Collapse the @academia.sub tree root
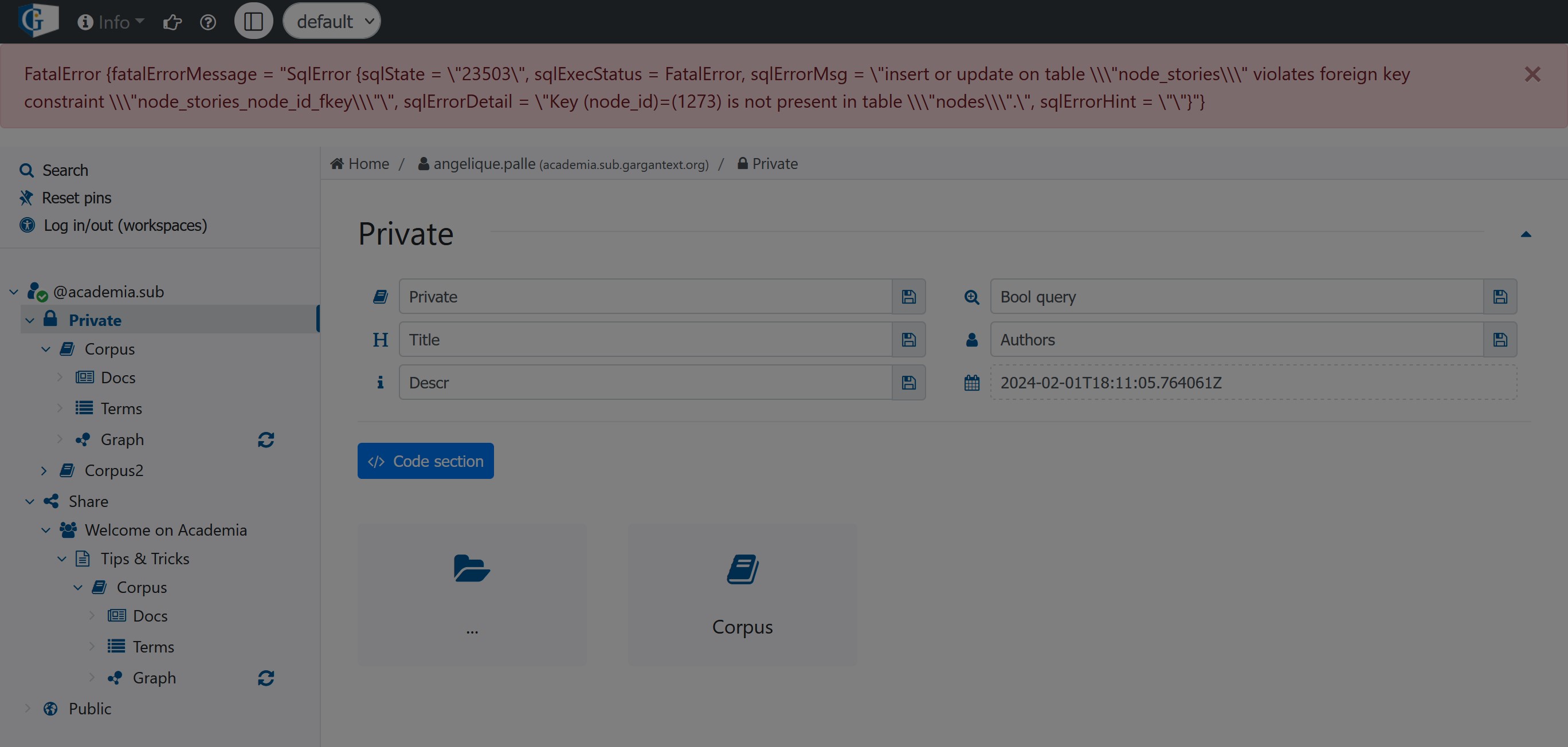Image resolution: width=1568 pixels, height=747 pixels. pyautogui.click(x=13, y=292)
